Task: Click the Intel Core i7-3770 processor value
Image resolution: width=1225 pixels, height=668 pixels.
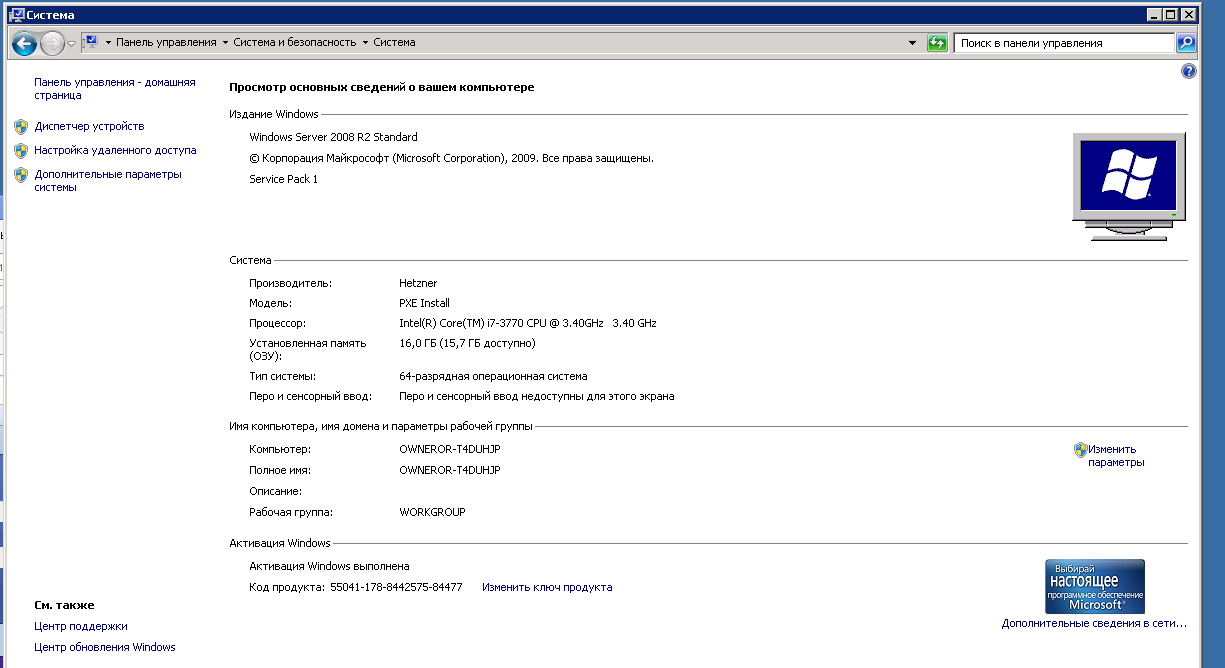Action: (527, 323)
